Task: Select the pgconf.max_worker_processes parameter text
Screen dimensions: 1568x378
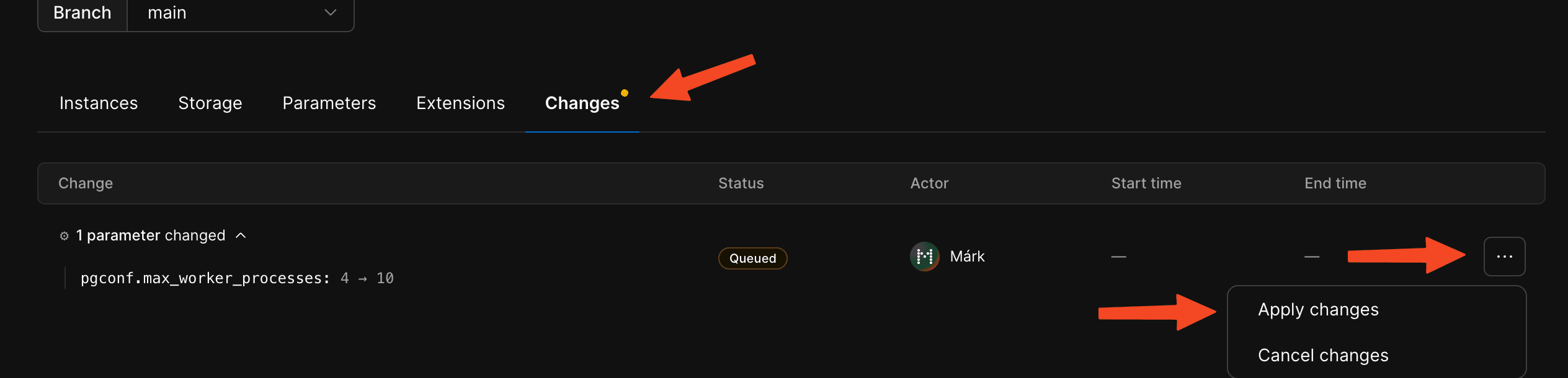Action: [x=205, y=278]
